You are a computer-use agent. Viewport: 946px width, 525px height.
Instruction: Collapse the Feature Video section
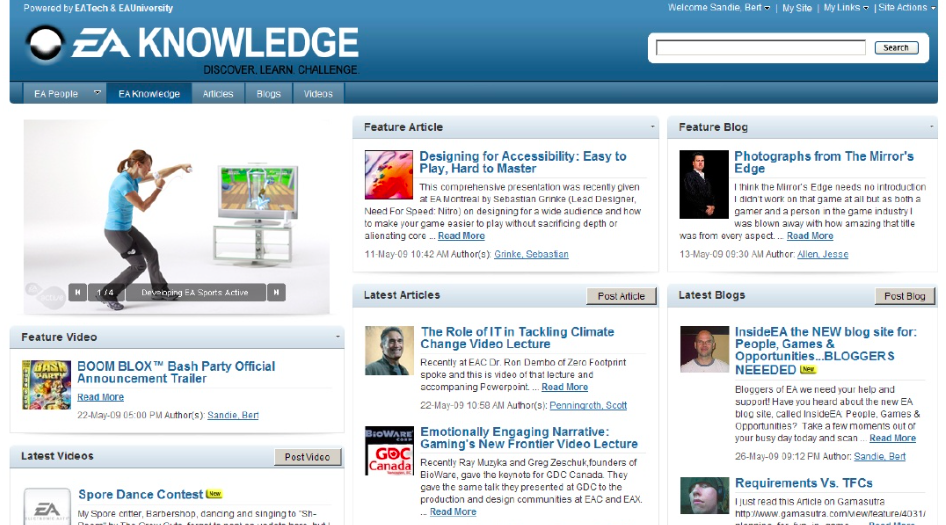pyautogui.click(x=337, y=336)
